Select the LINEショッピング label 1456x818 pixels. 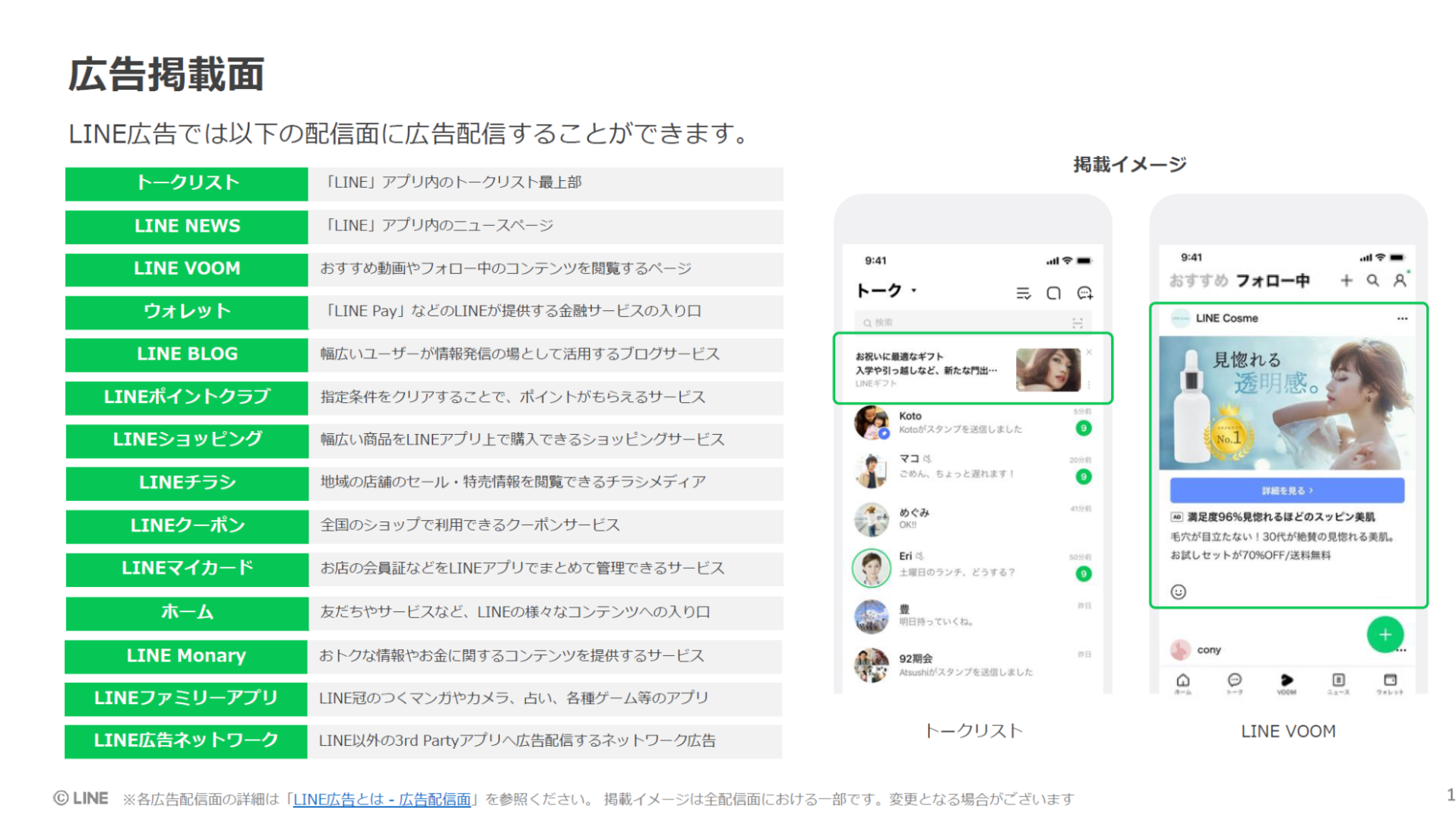click(187, 440)
